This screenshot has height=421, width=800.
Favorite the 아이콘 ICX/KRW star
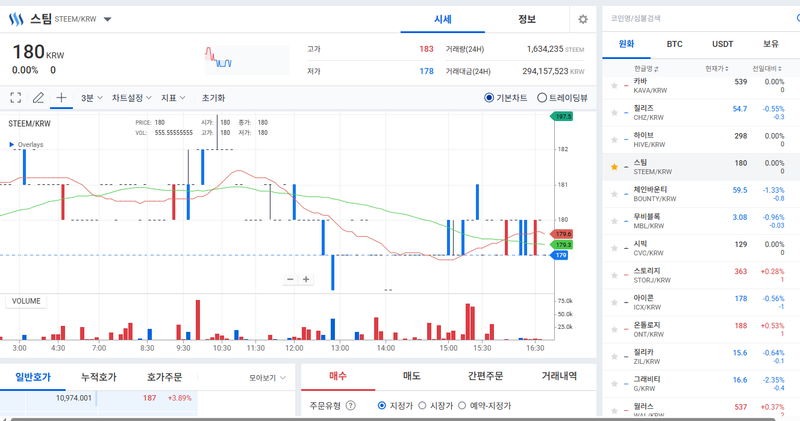click(614, 302)
